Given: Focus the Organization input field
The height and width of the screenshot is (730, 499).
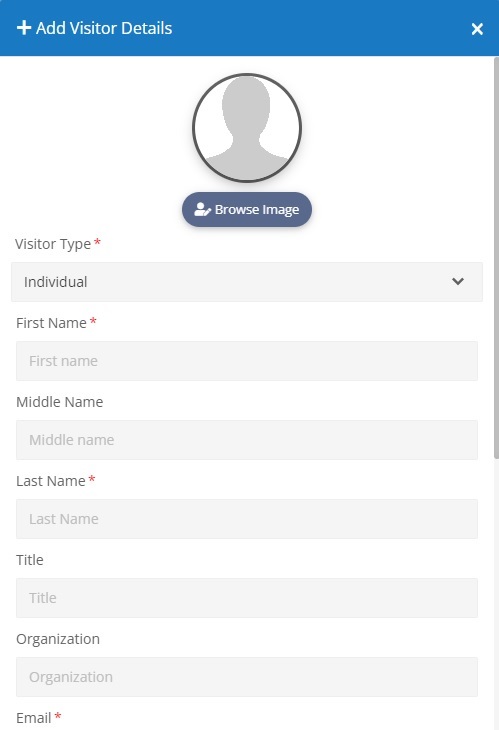Looking at the screenshot, I should [x=247, y=677].
